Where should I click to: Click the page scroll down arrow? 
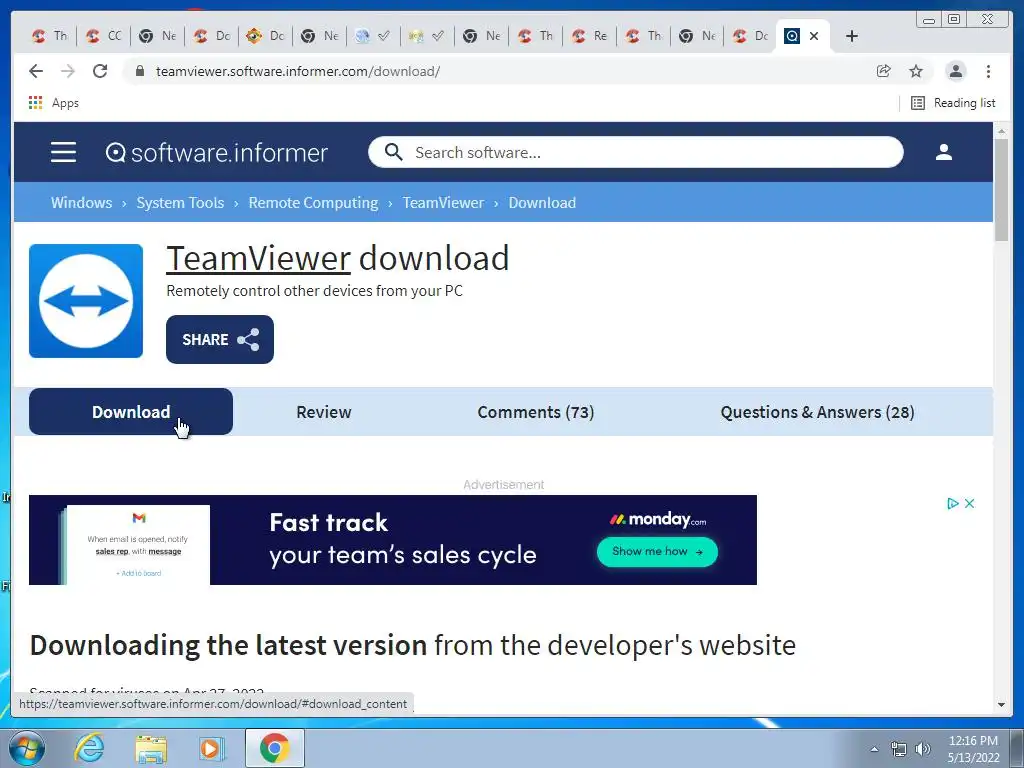(1001, 705)
